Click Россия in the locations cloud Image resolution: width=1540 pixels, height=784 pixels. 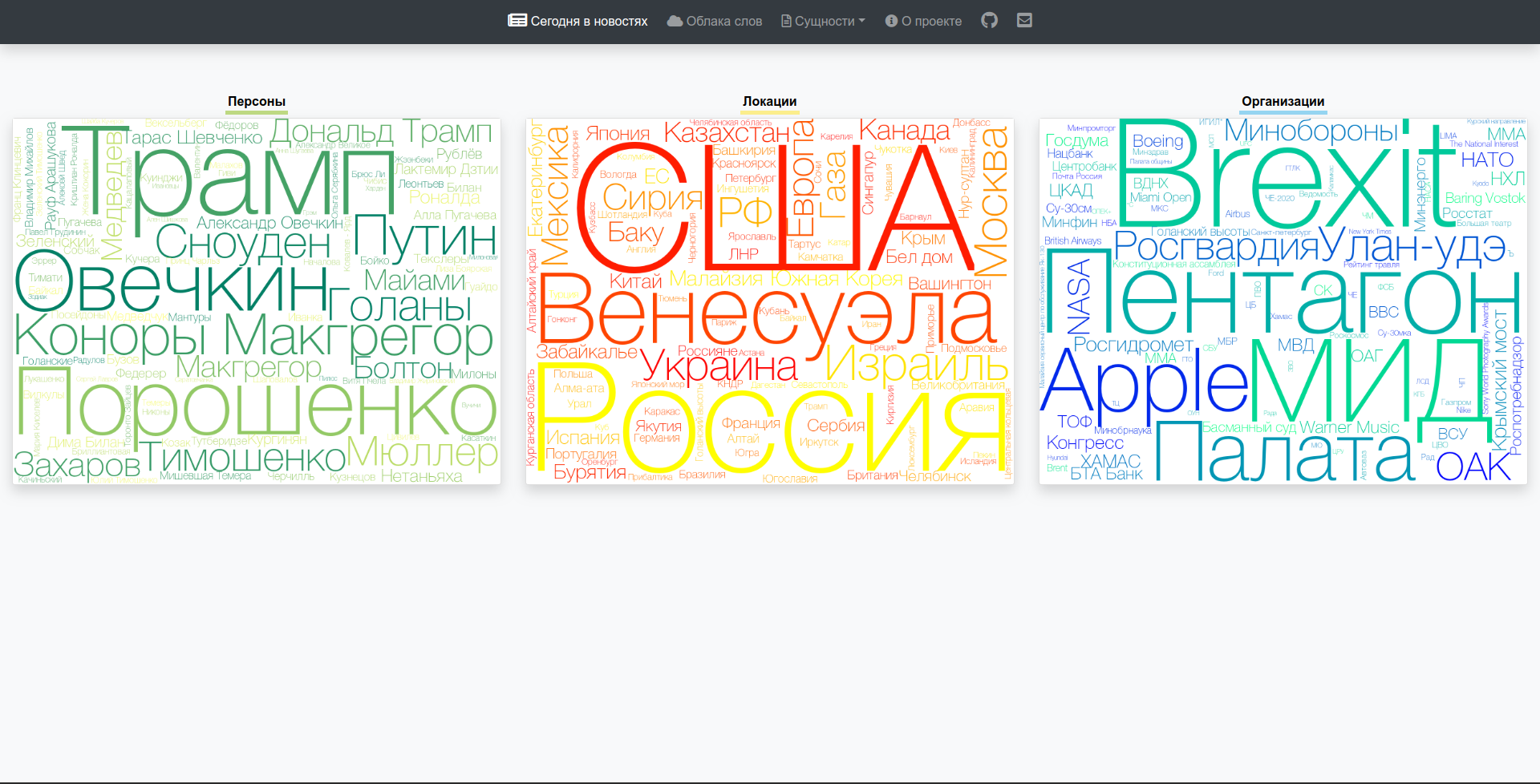770,418
